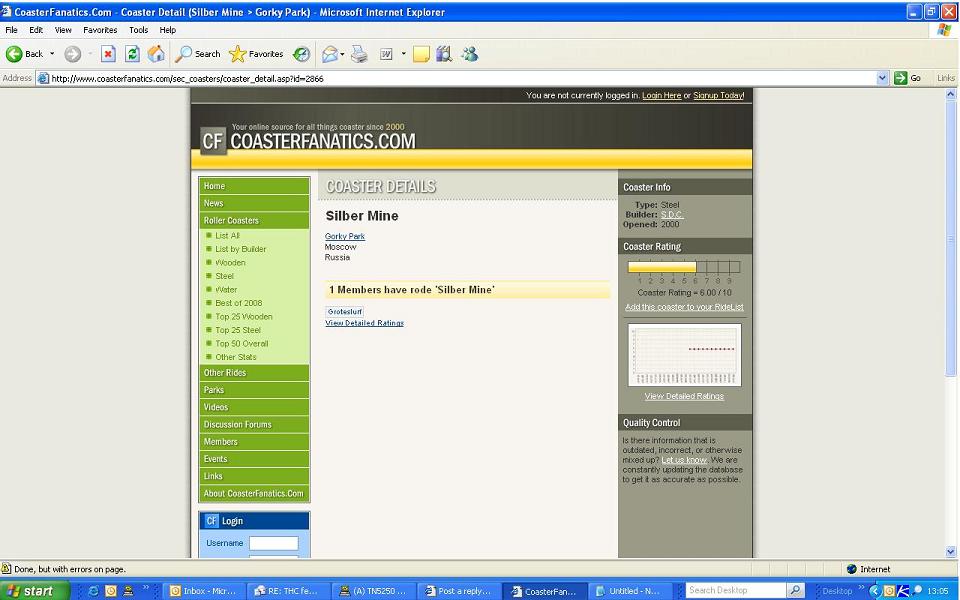This screenshot has width=960, height=600.
Task: Click the Mail envelope icon
Action: [x=330, y=54]
